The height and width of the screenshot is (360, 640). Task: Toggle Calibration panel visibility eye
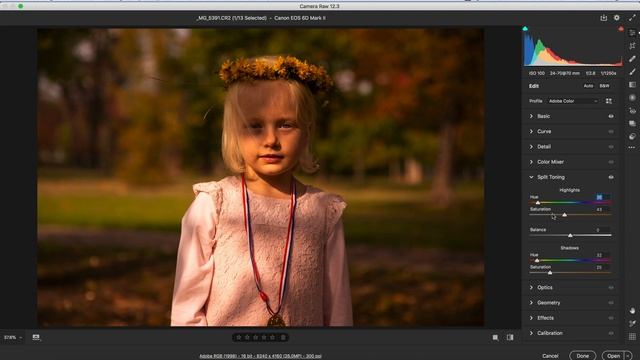coord(611,333)
